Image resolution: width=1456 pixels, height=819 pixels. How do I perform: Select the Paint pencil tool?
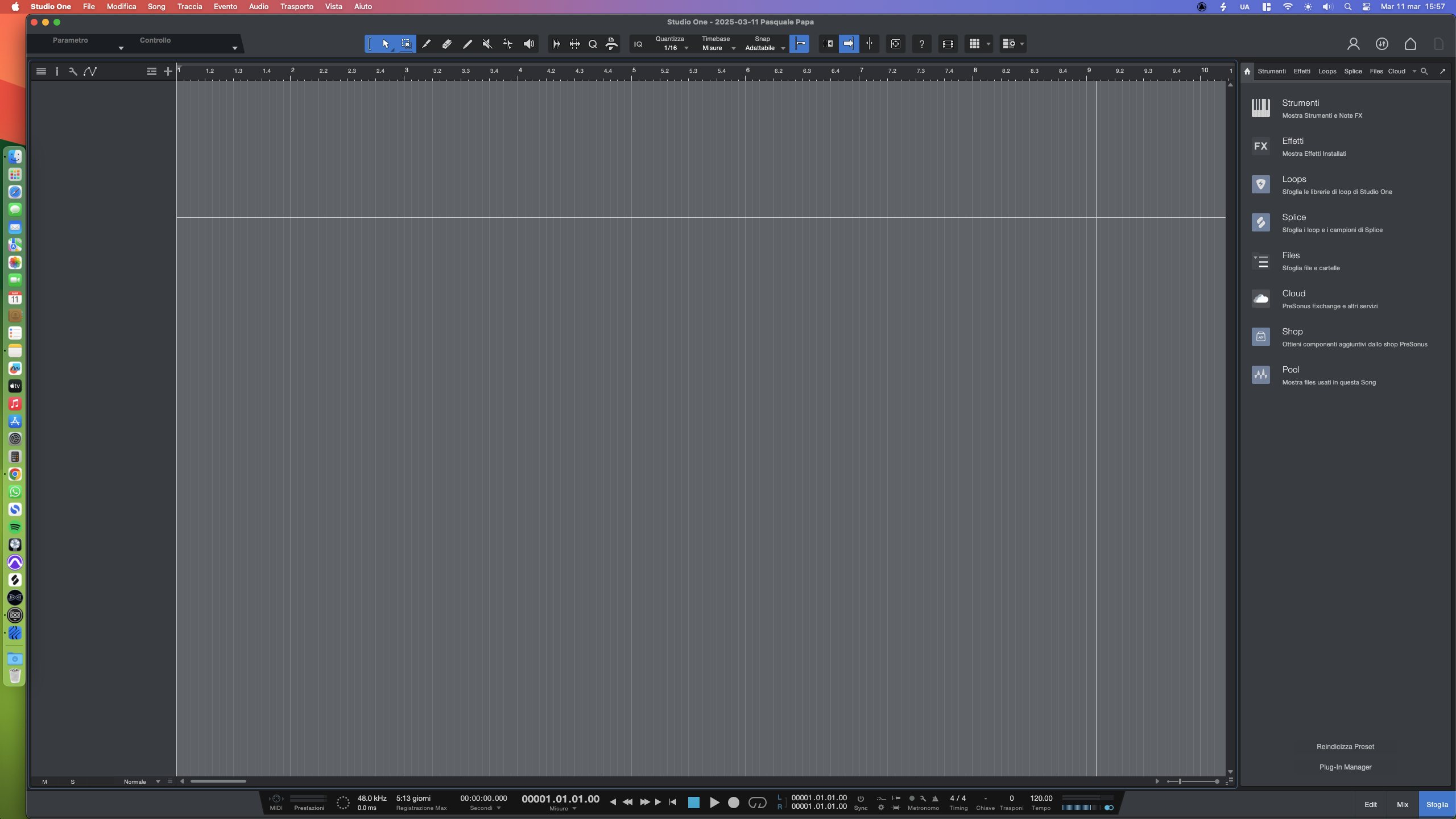point(468,44)
